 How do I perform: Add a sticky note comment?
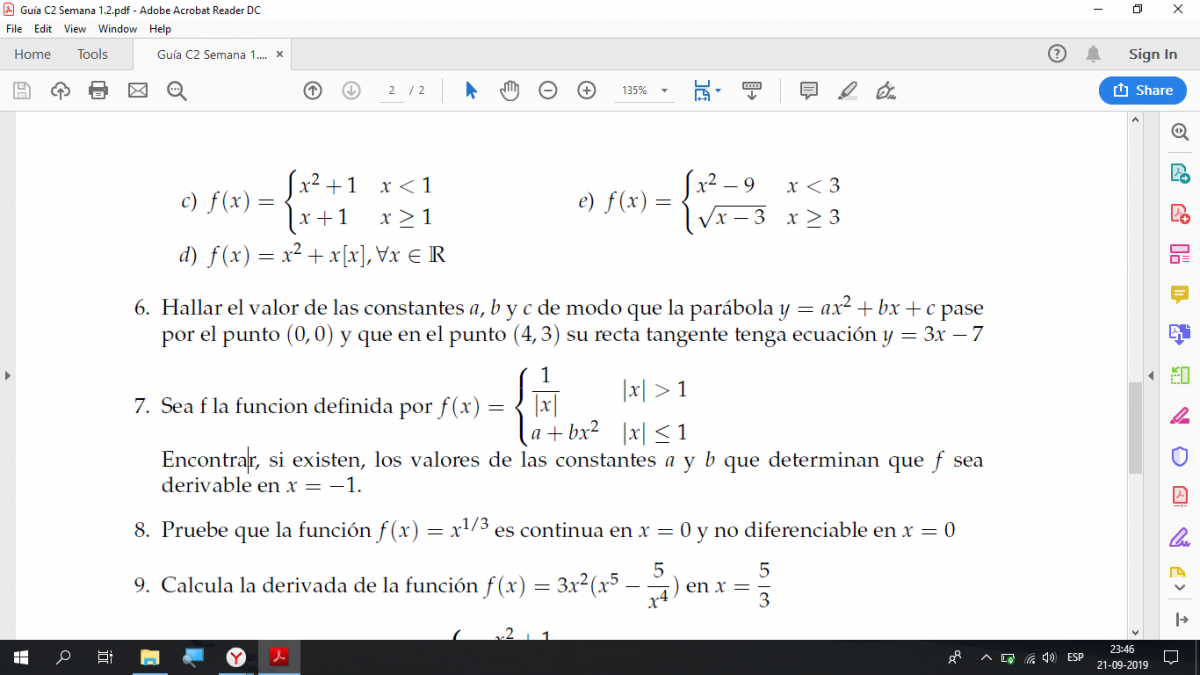click(809, 91)
